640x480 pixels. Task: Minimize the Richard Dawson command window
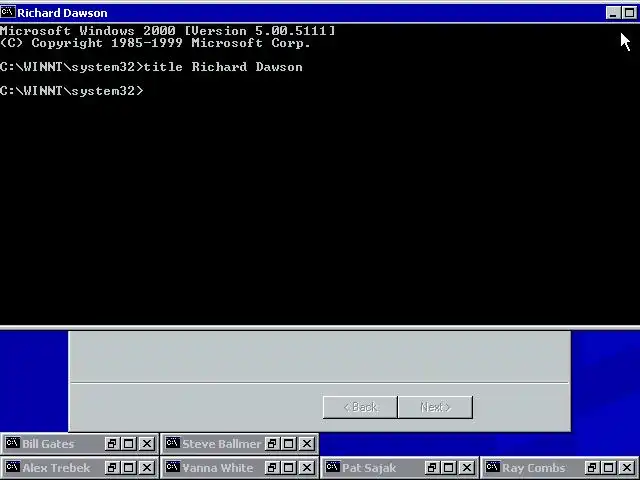tap(613, 13)
